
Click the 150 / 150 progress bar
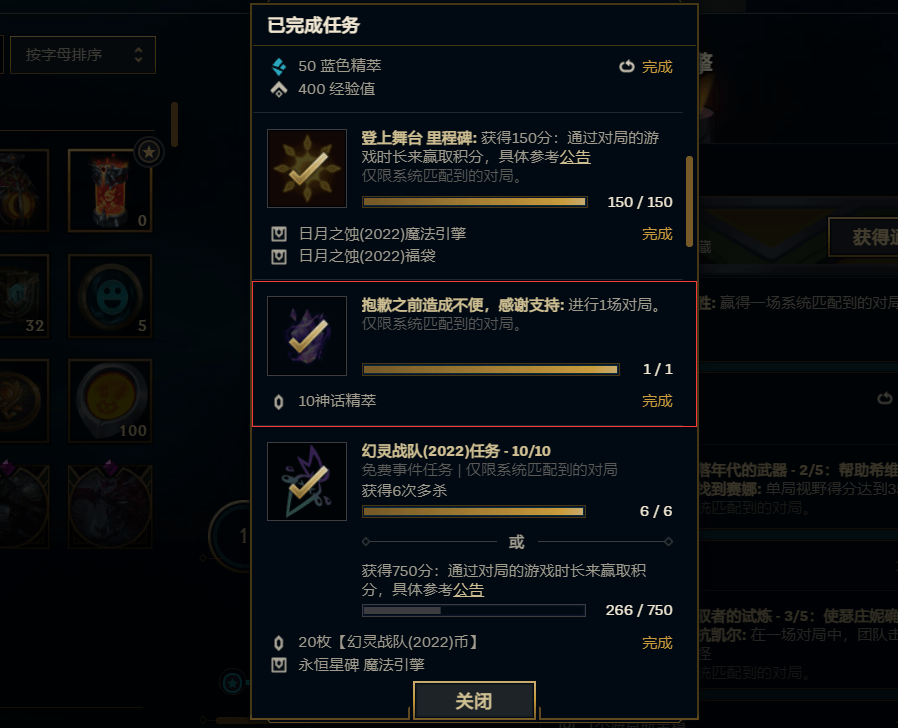pos(475,202)
